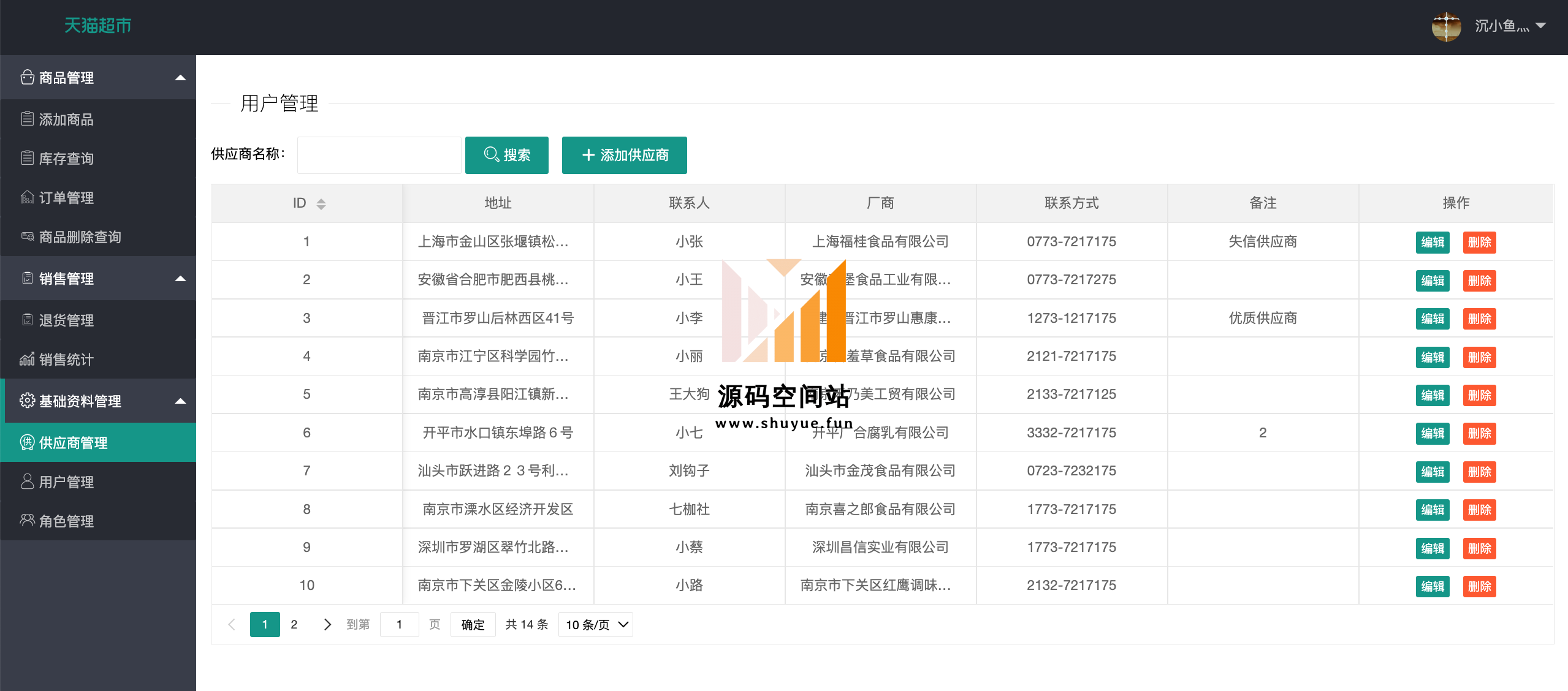
Task: Edit supplier row 10 with contact 小路
Action: click(x=1433, y=586)
